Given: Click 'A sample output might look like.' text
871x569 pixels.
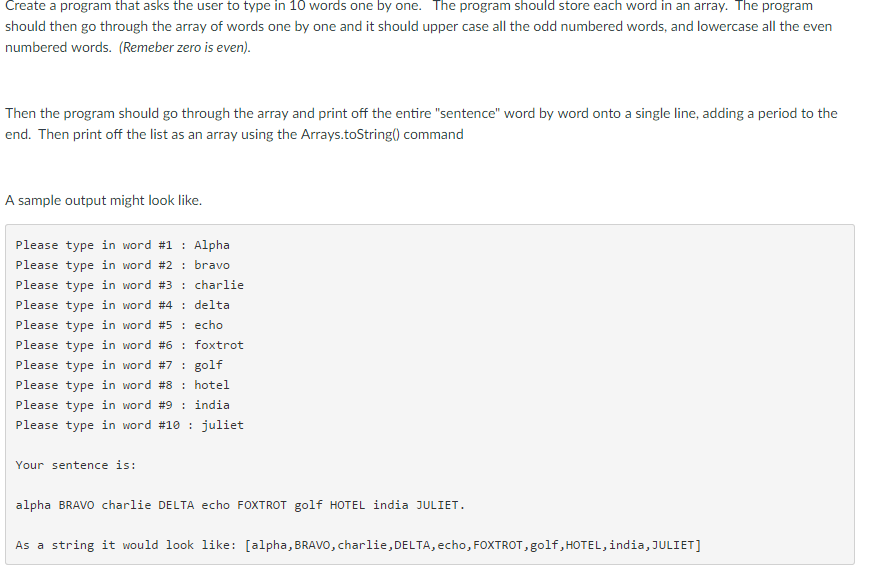Looking at the screenshot, I should pyautogui.click(x=103, y=201).
